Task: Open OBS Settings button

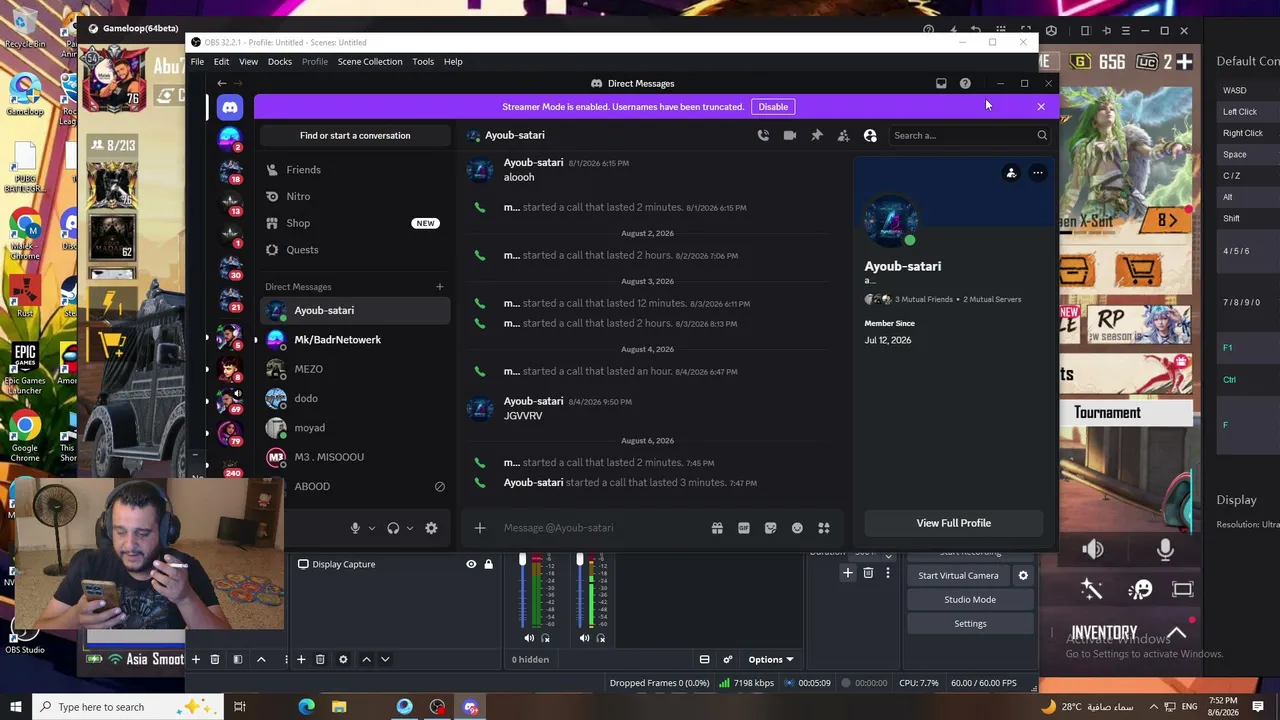Action: click(970, 624)
